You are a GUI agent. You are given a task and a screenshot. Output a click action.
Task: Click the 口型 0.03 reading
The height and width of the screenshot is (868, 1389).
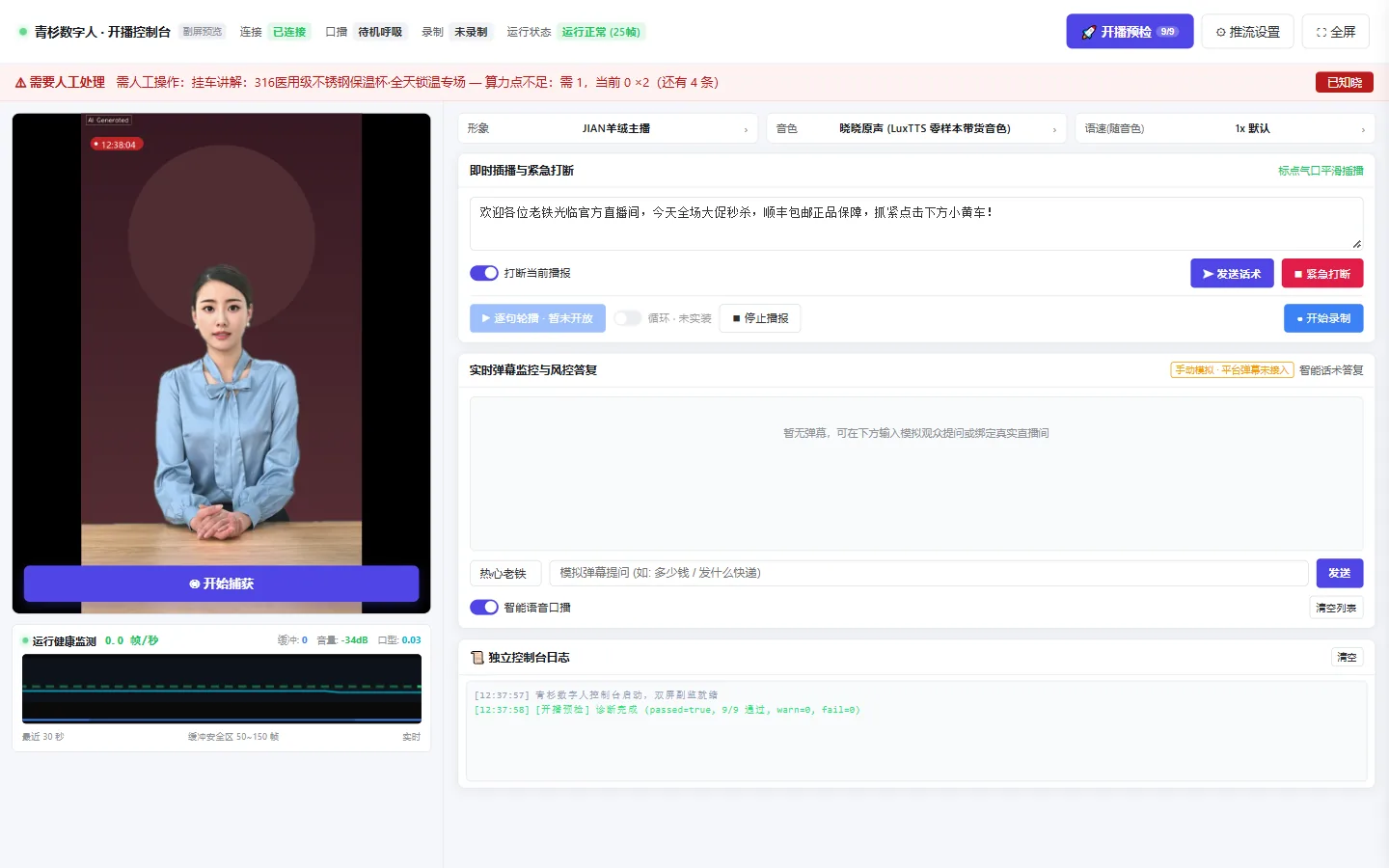399,640
